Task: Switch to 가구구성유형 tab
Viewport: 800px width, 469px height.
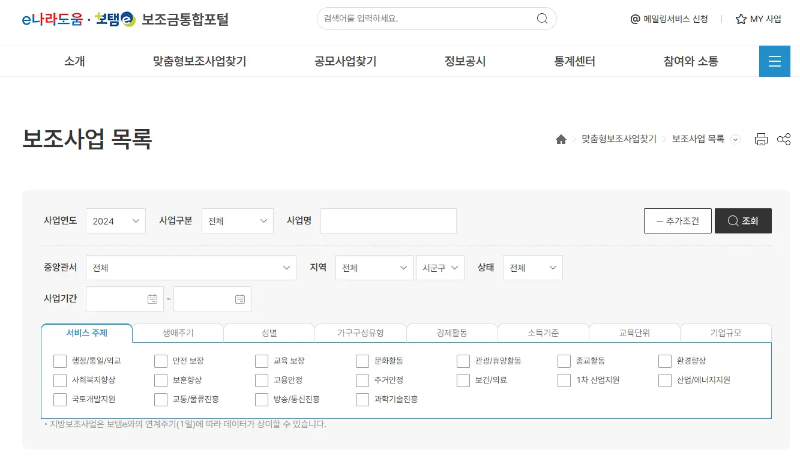Action: 361,333
